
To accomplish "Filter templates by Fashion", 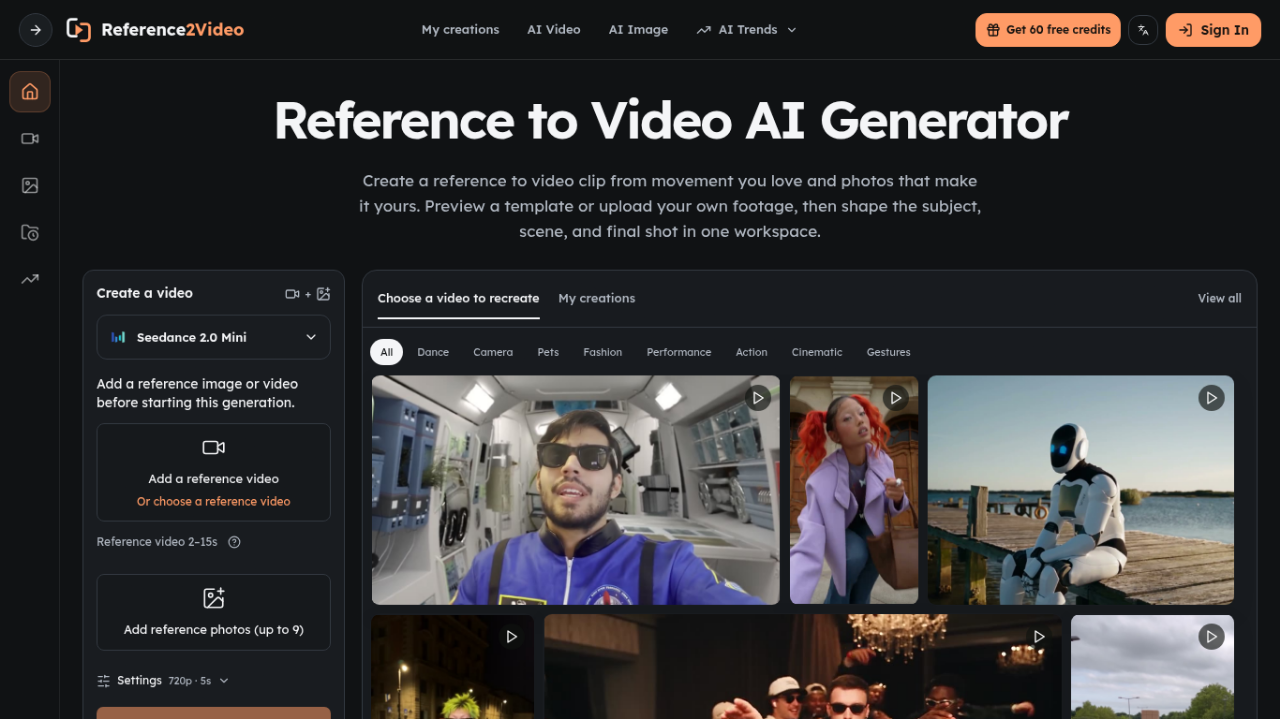I will click(x=603, y=352).
